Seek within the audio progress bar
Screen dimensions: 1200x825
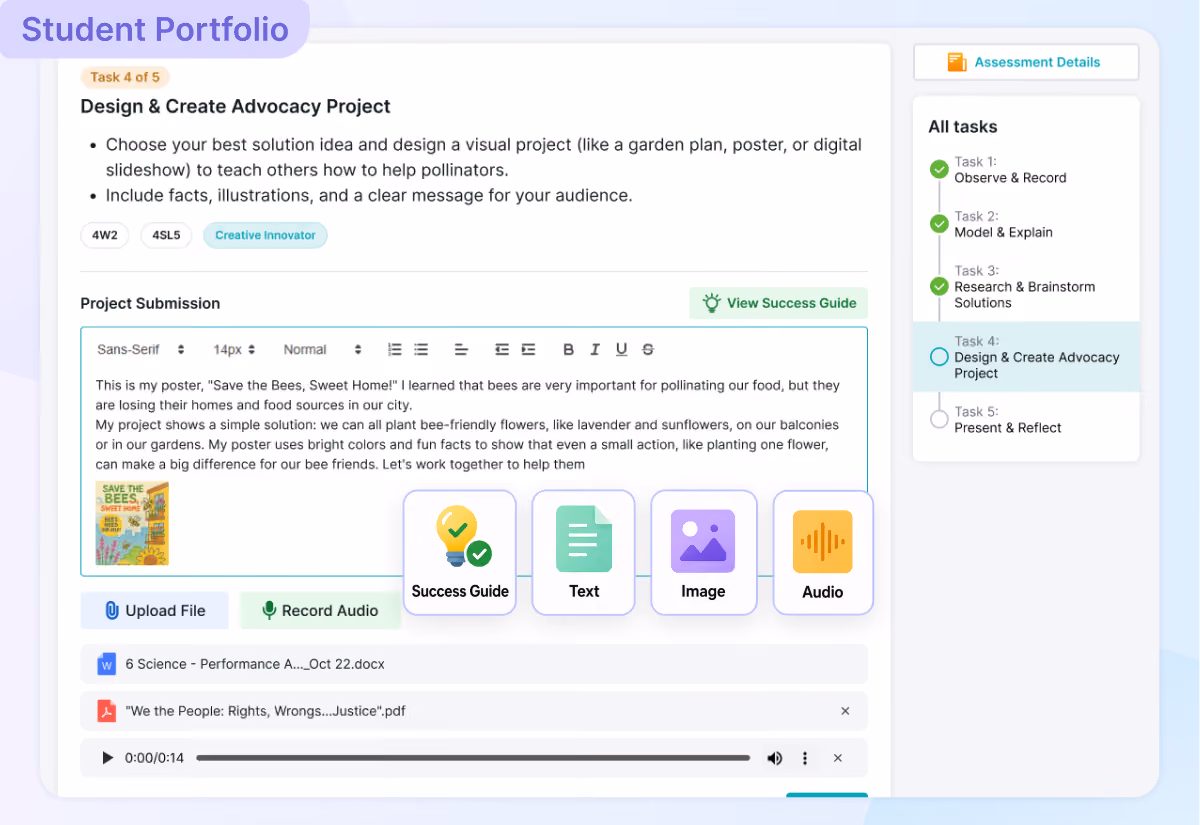(x=473, y=758)
